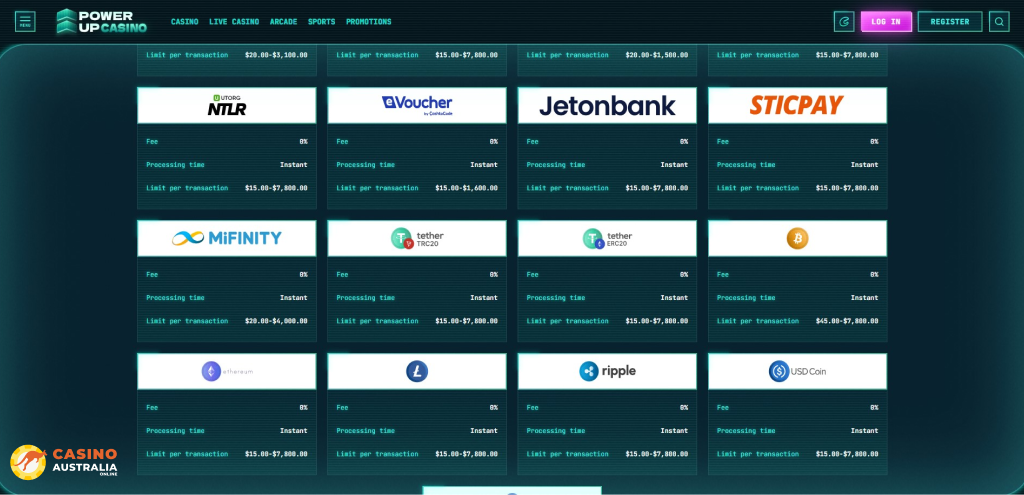1024x495 pixels.
Task: Click the Fee label under Utorg NTLR
Action: click(152, 142)
